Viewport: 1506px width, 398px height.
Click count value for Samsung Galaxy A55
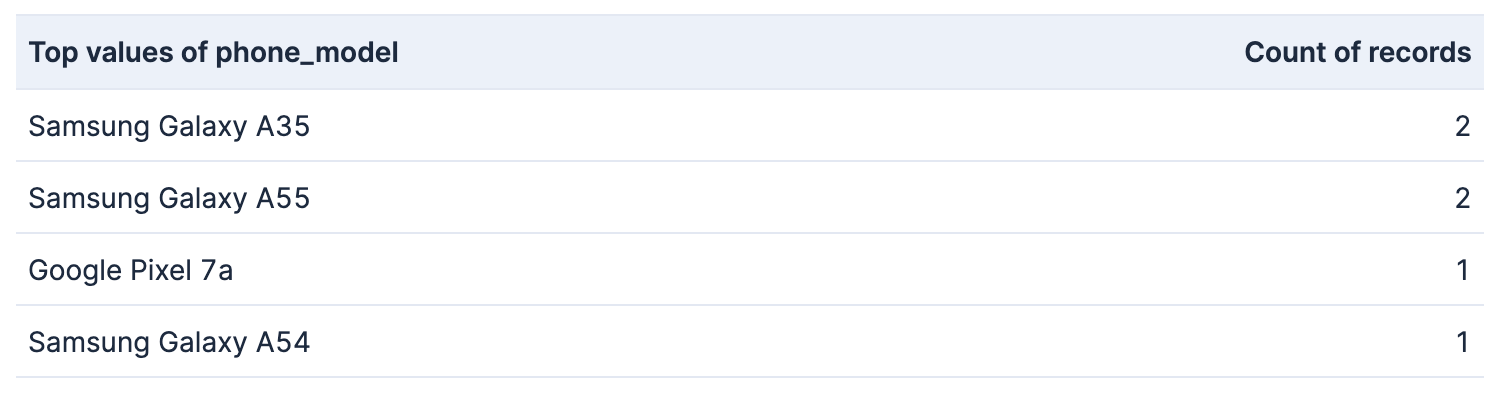click(x=1462, y=199)
